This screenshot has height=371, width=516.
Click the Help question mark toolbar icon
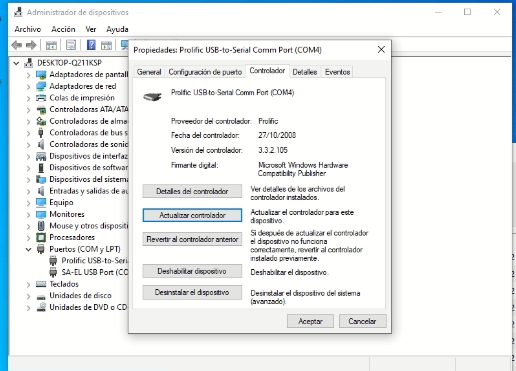91,45
